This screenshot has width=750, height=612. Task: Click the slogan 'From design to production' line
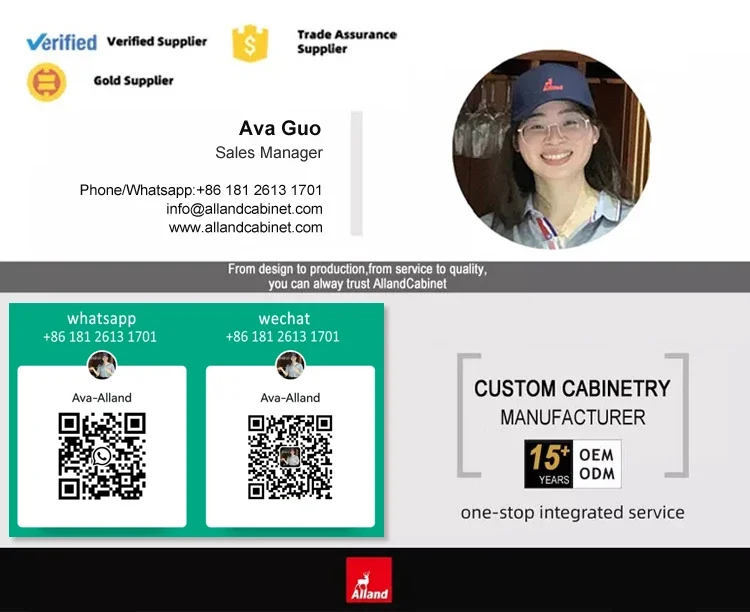pyautogui.click(x=357, y=269)
